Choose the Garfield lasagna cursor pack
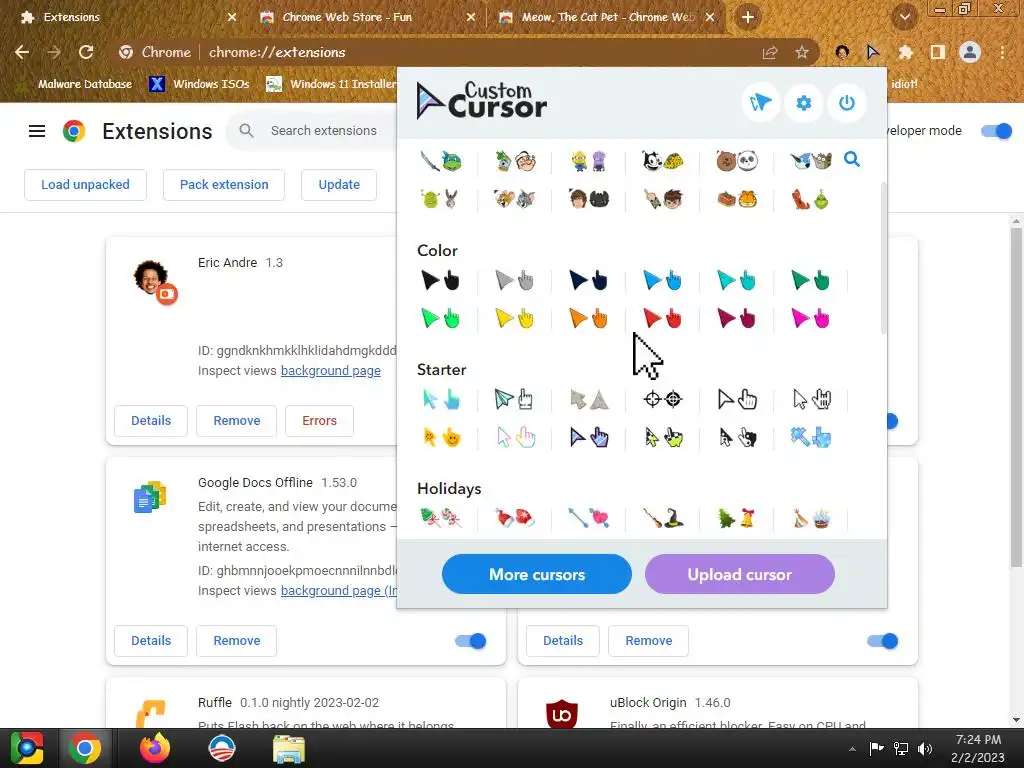The width and height of the screenshot is (1024, 768). (737, 199)
